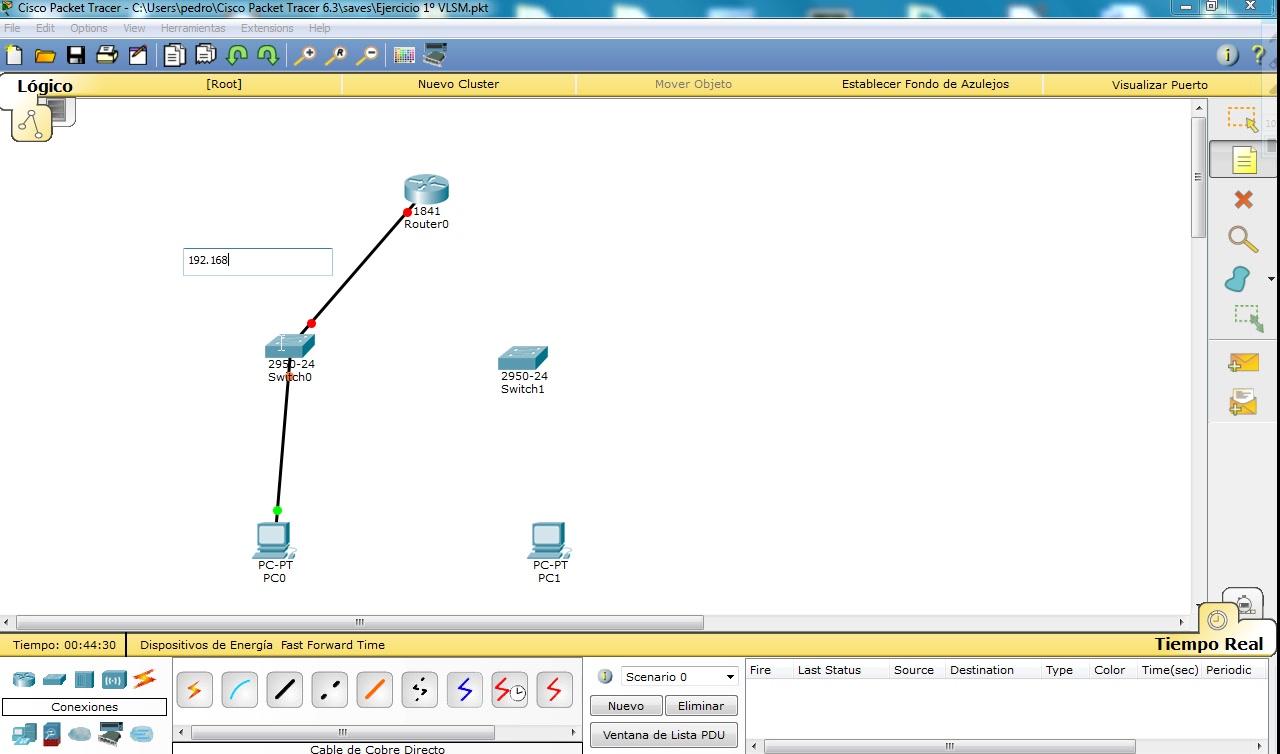Viewport: 1280px width, 754px height.
Task: Switch to Tiempo Real mode tab
Action: (1209, 644)
